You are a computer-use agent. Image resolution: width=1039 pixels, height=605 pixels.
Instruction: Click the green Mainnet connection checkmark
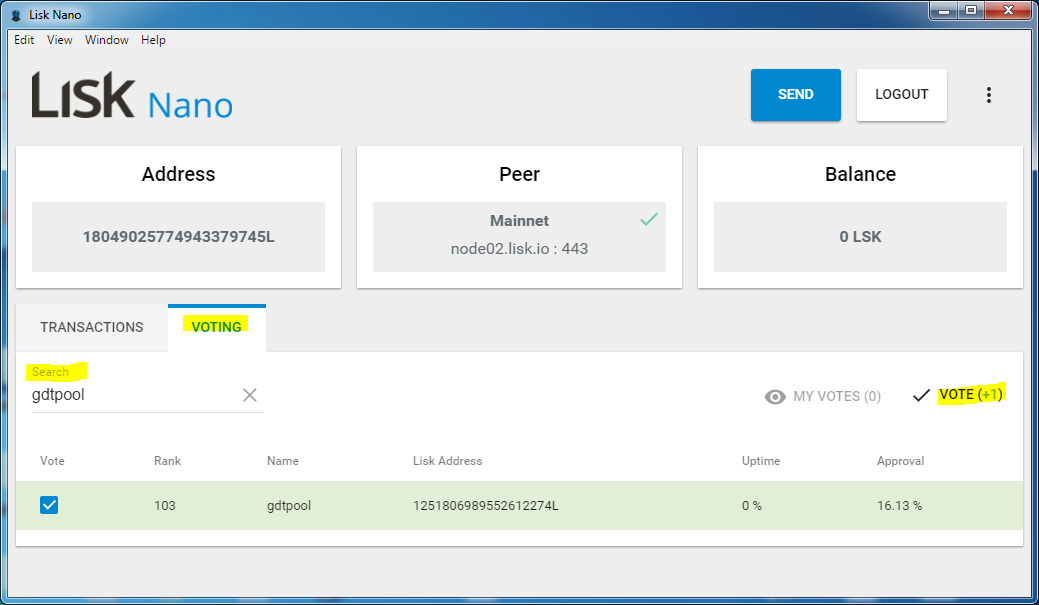(x=649, y=219)
